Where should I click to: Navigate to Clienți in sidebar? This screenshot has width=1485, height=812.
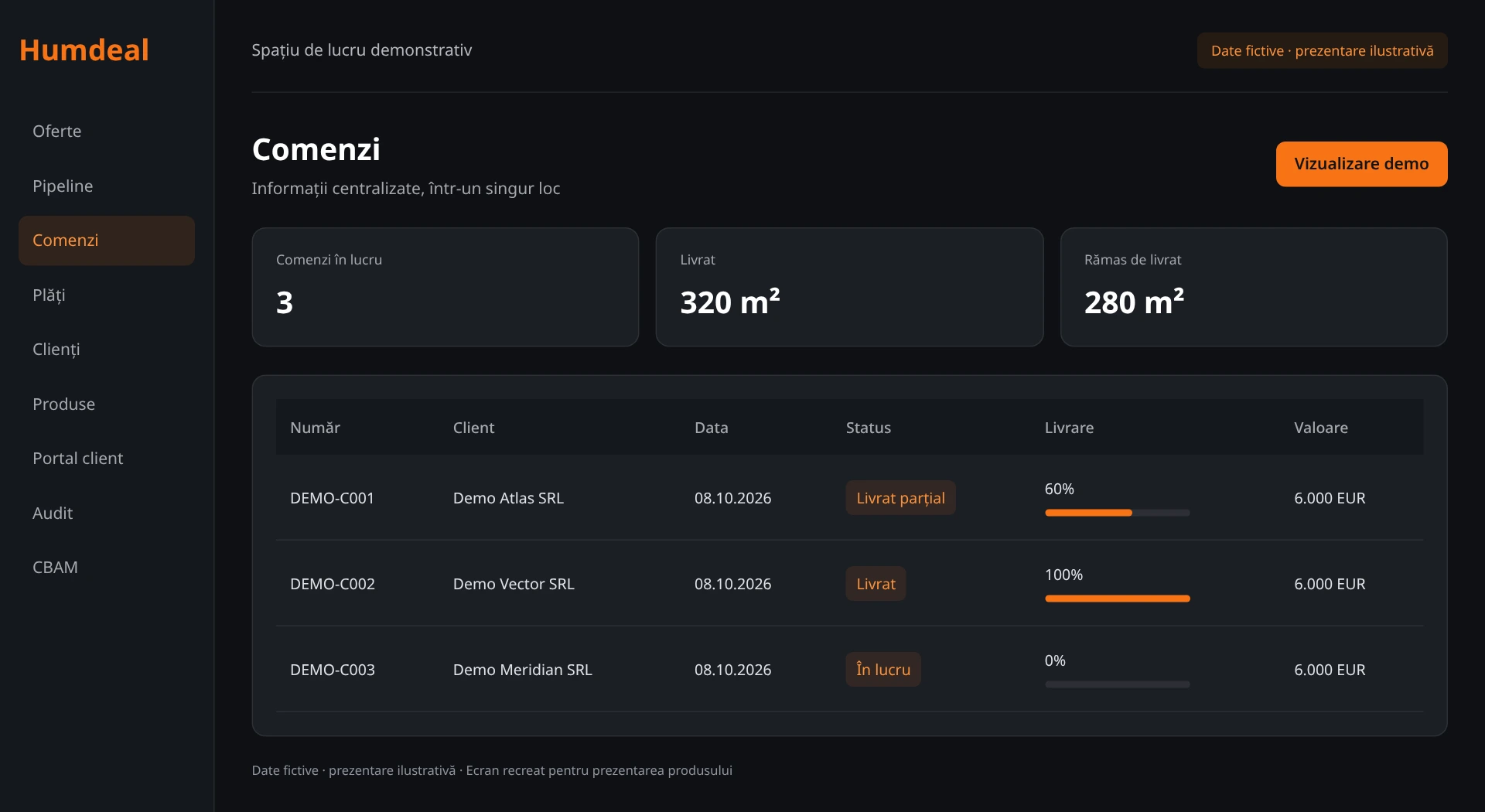tap(107, 350)
